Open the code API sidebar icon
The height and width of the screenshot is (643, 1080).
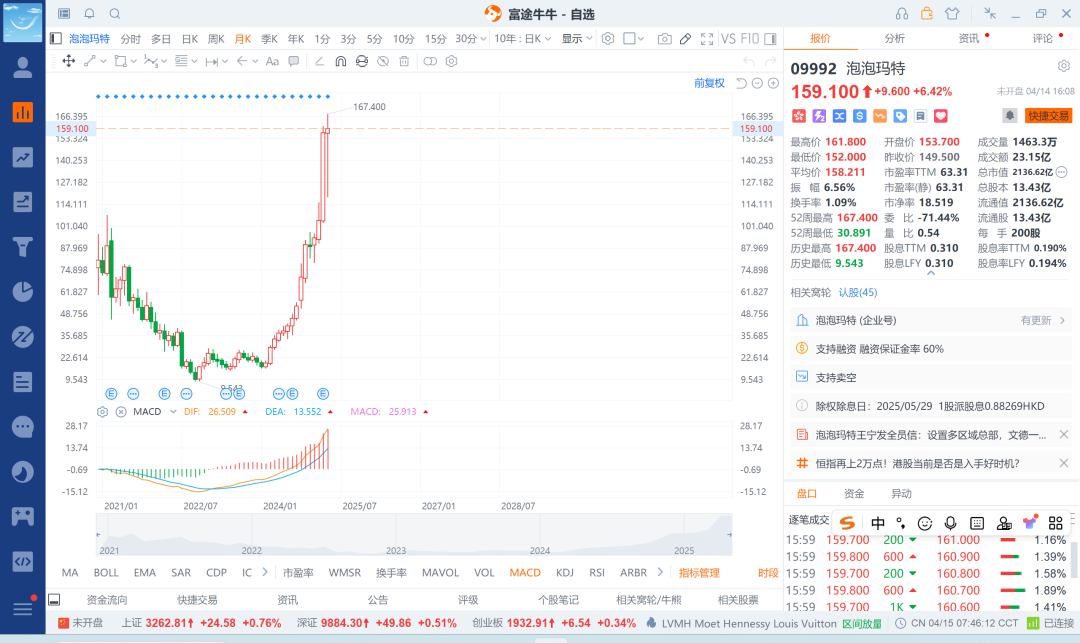(x=23, y=561)
